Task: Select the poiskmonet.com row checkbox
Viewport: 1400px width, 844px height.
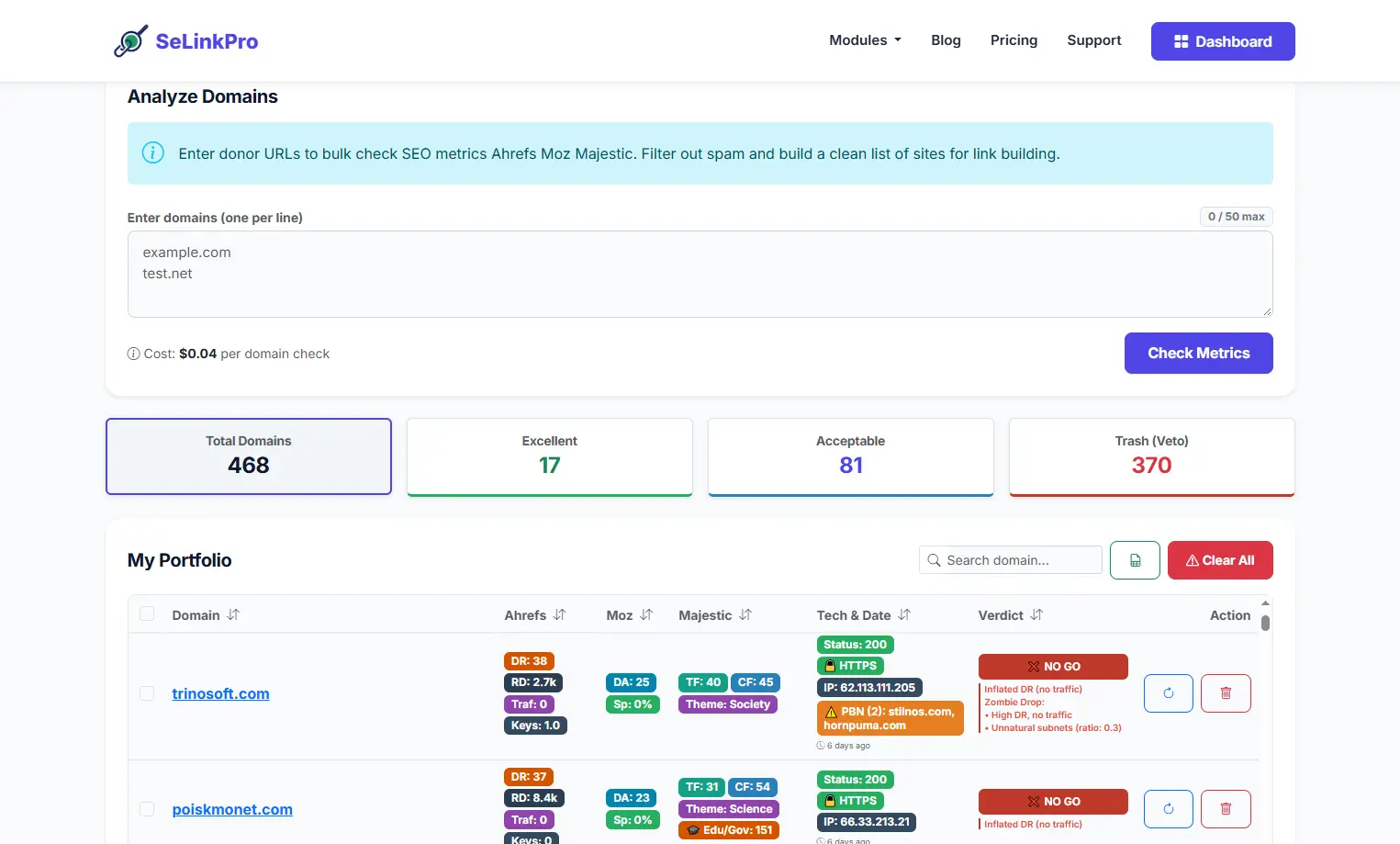Action: 147,809
